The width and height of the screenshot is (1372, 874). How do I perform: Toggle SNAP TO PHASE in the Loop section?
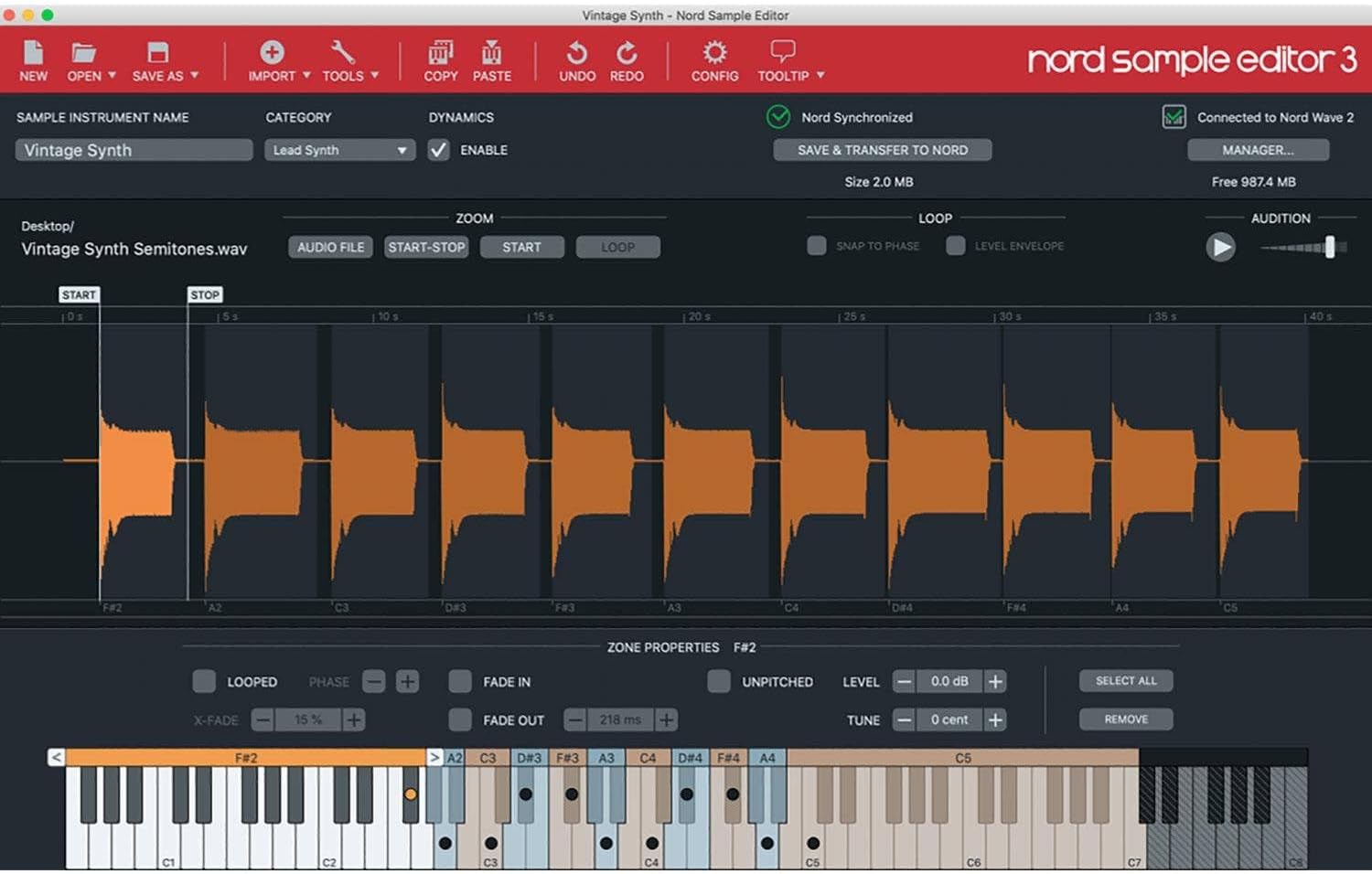[816, 245]
